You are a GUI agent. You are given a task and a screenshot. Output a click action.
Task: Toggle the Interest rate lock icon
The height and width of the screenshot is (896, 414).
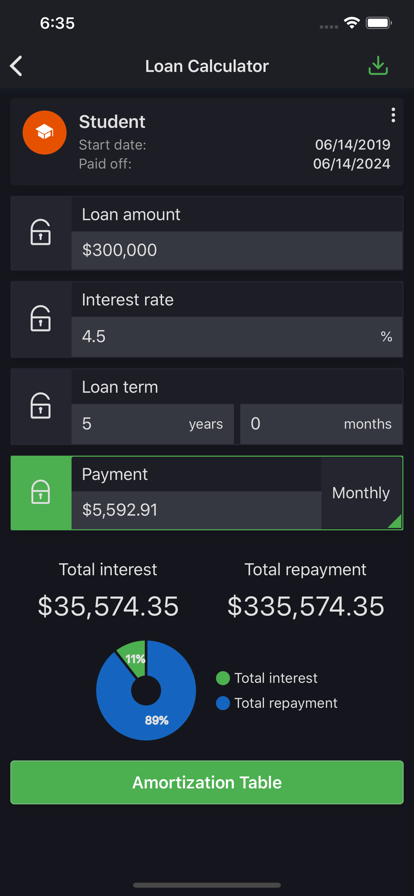pos(41,319)
